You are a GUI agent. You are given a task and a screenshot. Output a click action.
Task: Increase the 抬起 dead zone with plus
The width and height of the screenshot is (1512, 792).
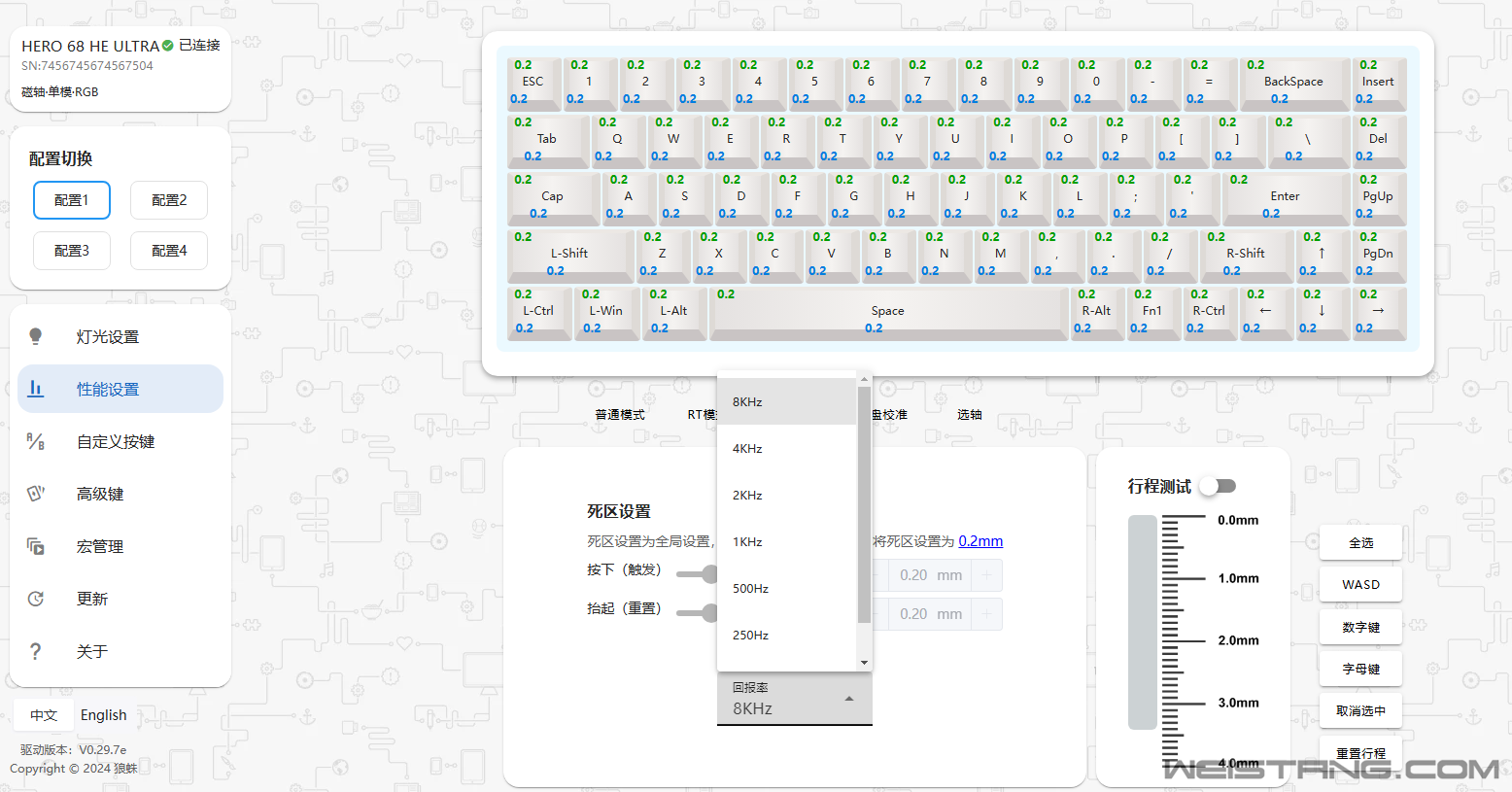[986, 614]
